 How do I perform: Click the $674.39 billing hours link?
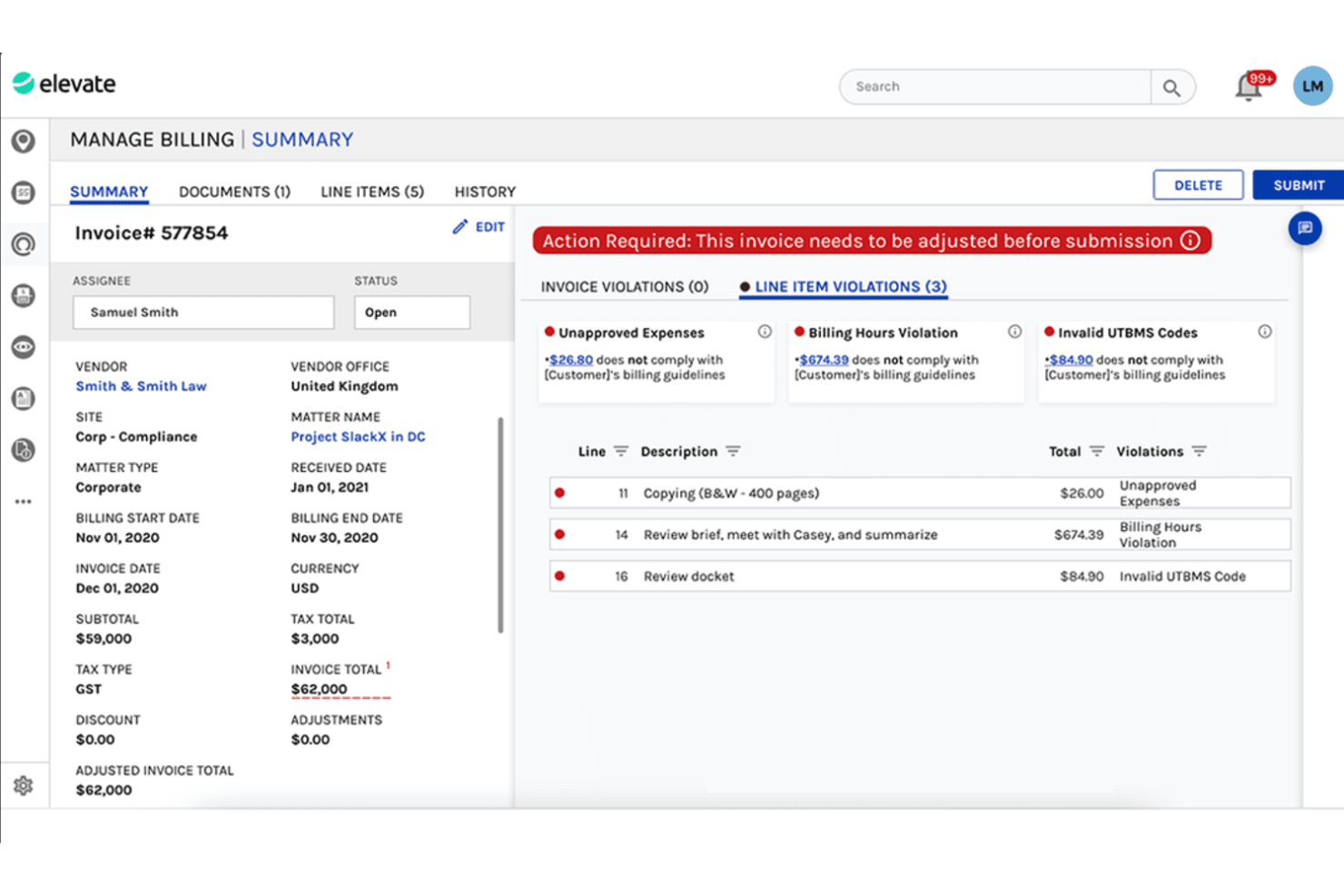pyautogui.click(x=824, y=359)
